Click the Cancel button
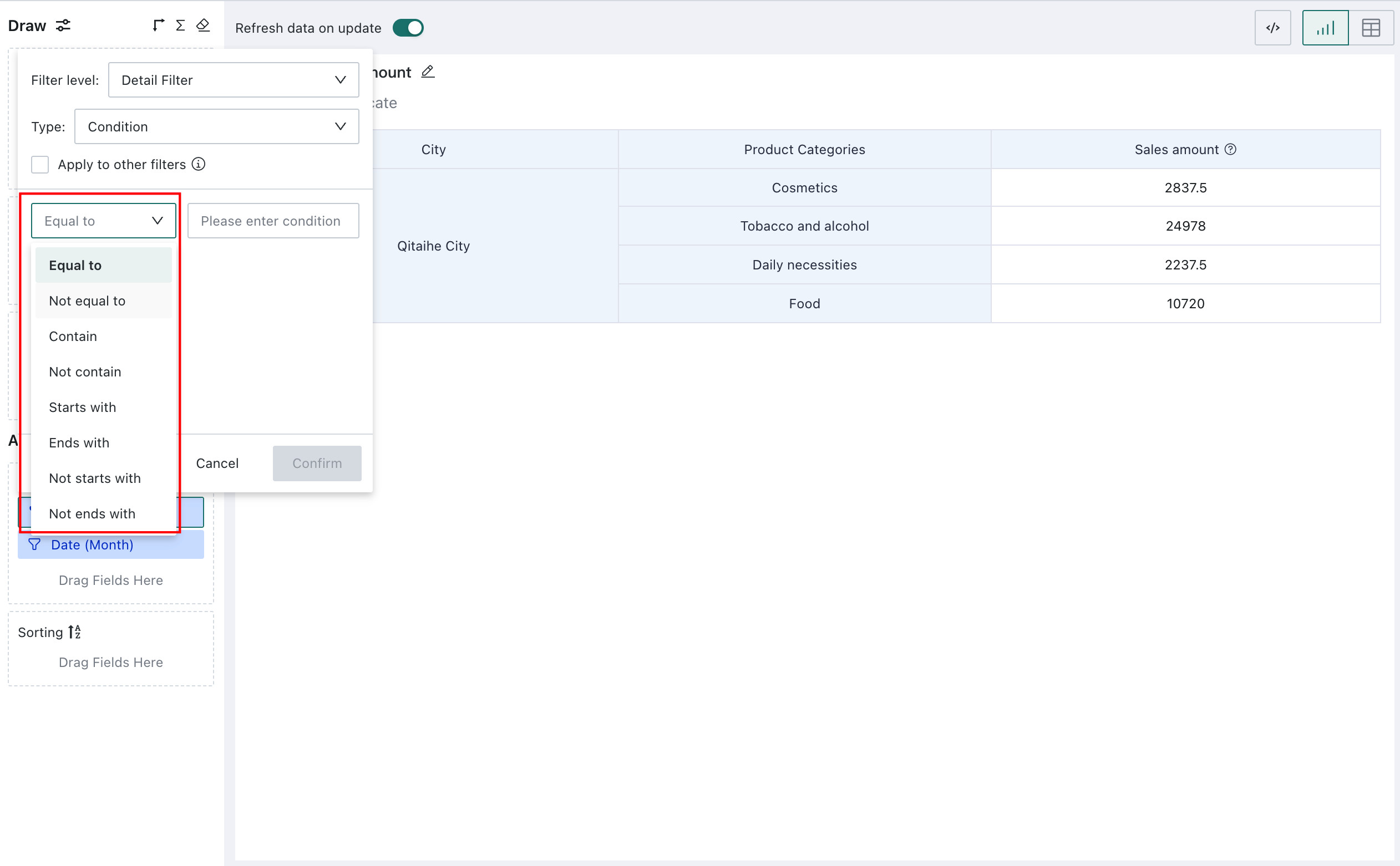1400x866 pixels. (217, 463)
